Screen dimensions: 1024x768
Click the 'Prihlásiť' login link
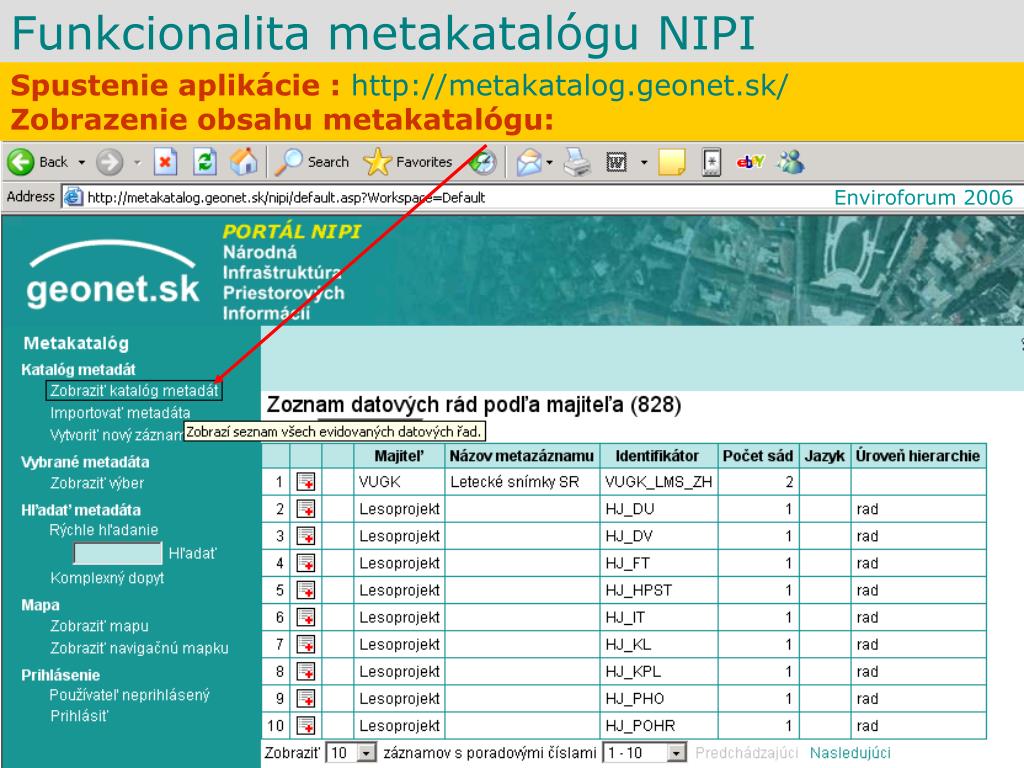click(x=79, y=716)
